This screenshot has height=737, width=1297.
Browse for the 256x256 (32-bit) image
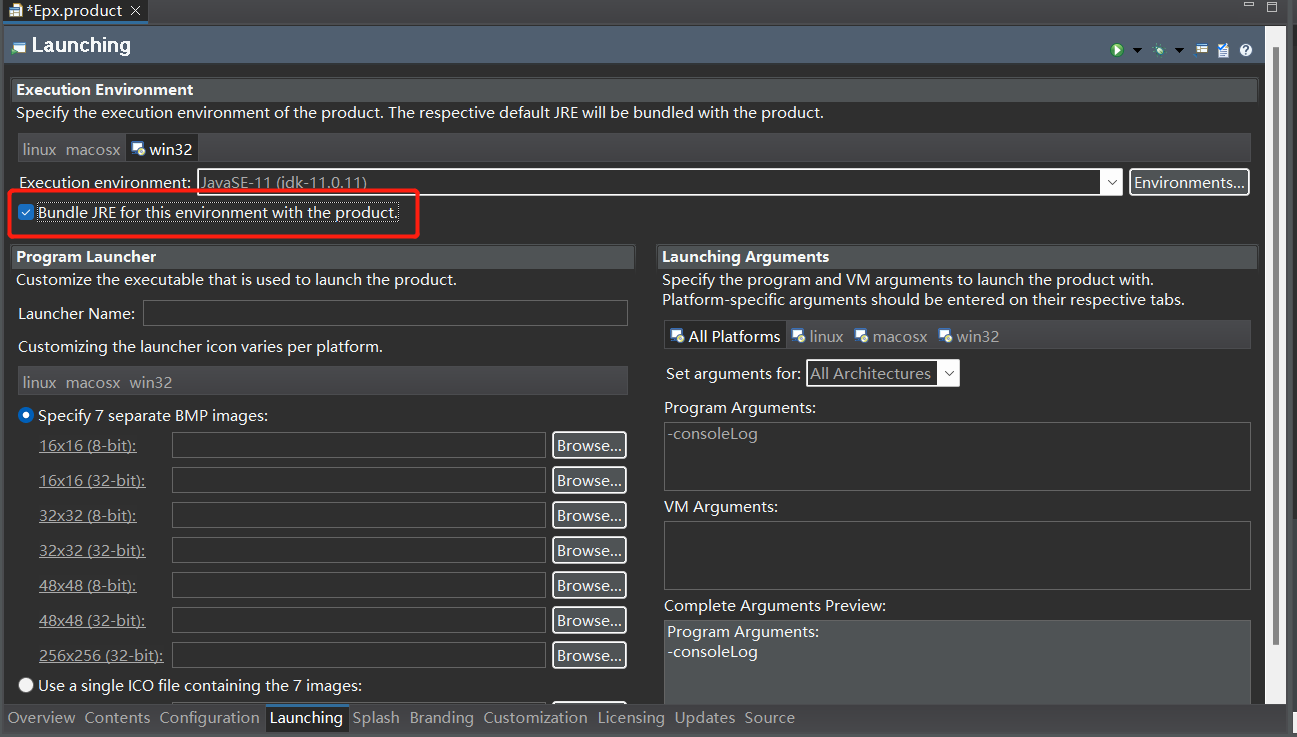(589, 656)
